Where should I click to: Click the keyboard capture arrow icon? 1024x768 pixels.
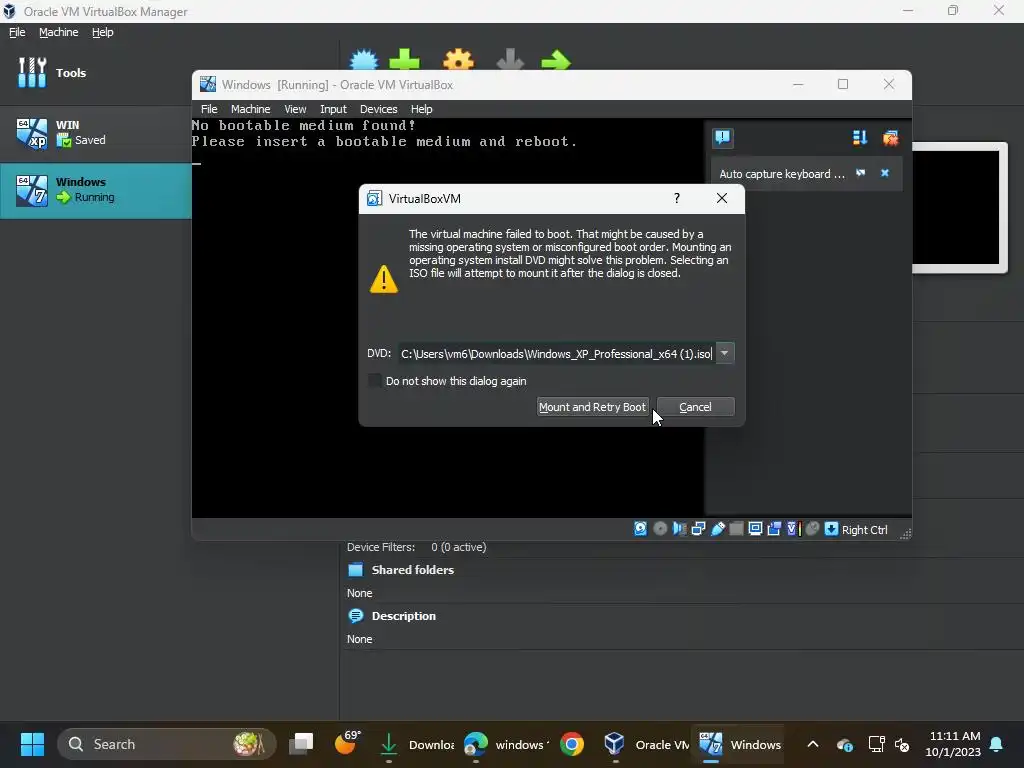831,529
